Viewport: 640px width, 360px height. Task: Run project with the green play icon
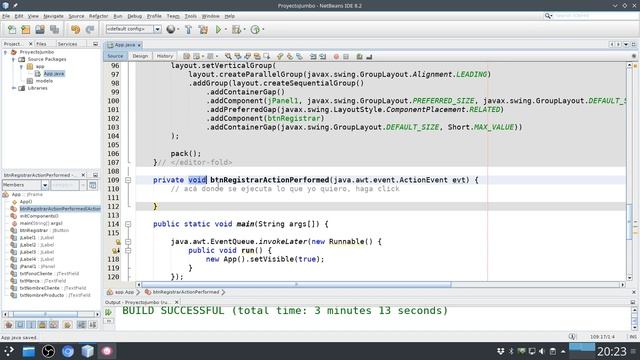tap(218, 29)
